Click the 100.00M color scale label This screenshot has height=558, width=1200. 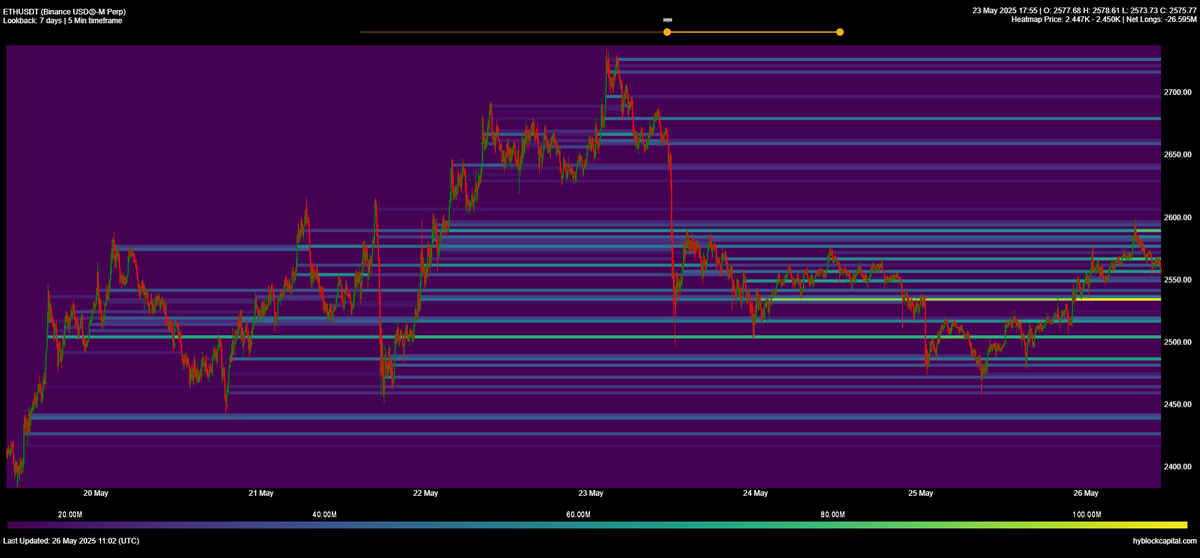tap(1086, 514)
